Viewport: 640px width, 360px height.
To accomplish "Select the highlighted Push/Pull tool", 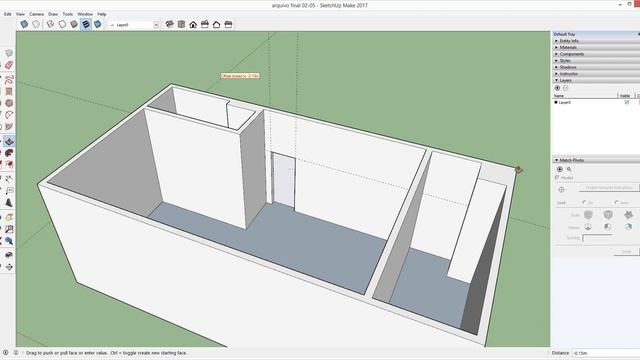I will pos(9,141).
